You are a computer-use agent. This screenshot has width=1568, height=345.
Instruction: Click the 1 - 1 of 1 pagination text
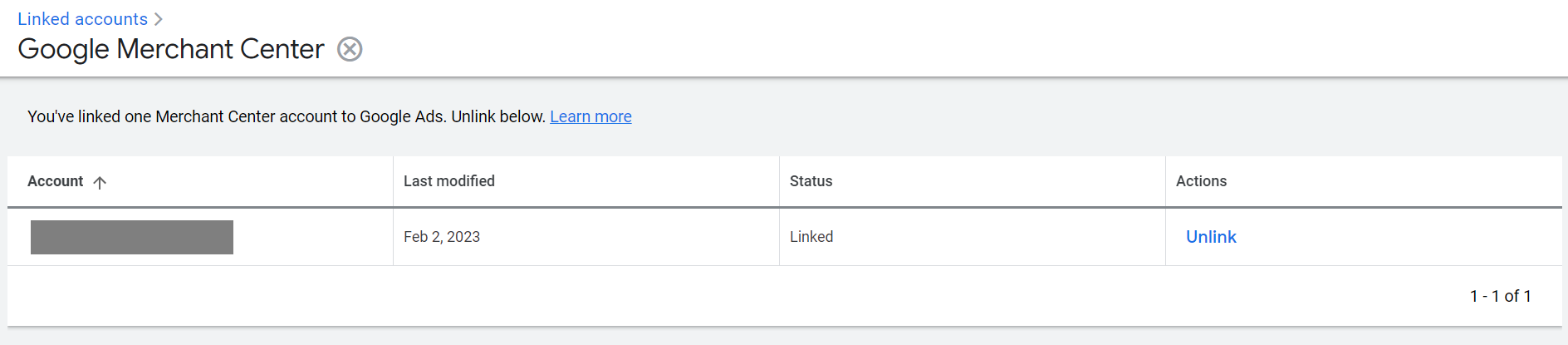(1500, 296)
